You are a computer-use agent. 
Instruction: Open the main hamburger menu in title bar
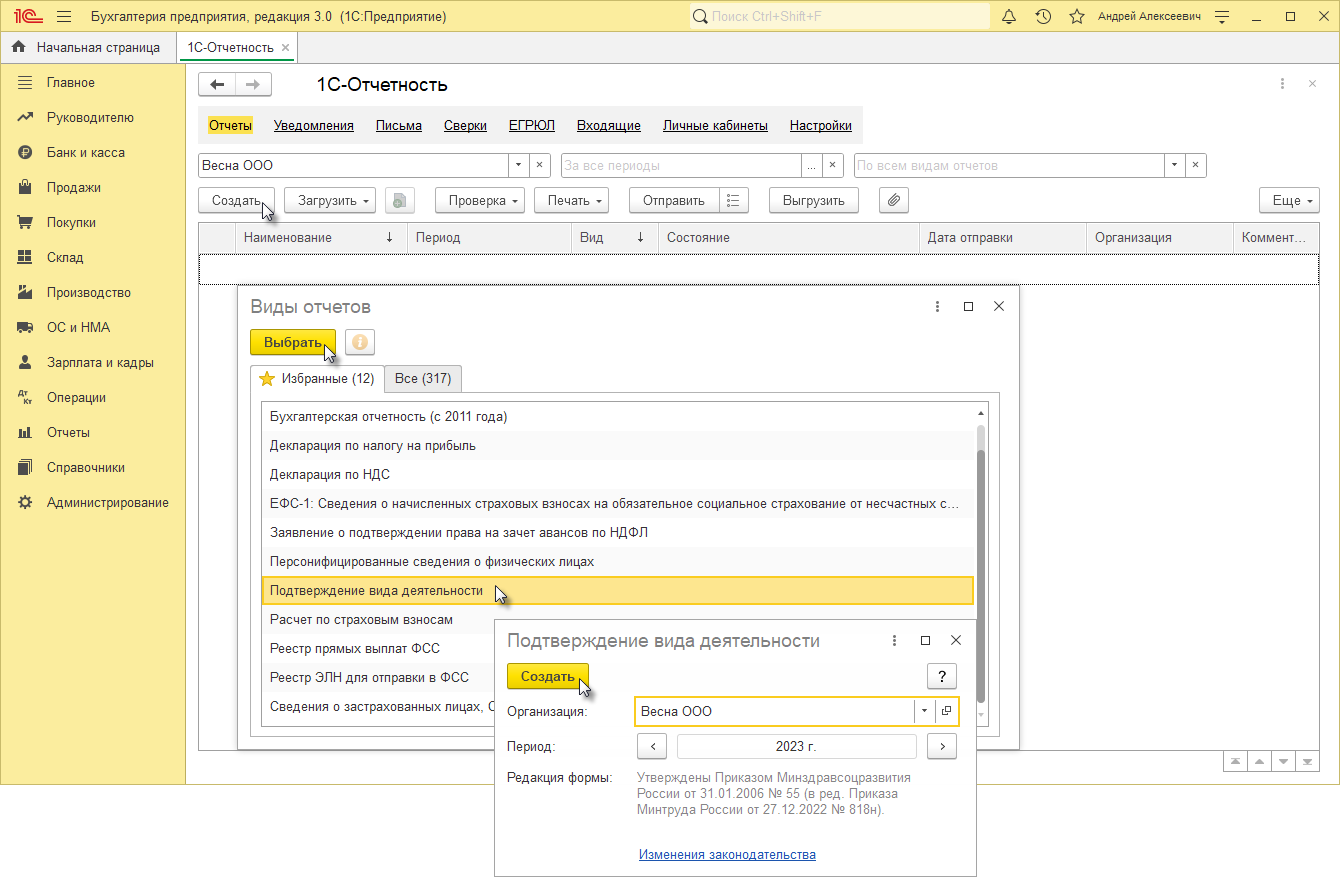64,17
